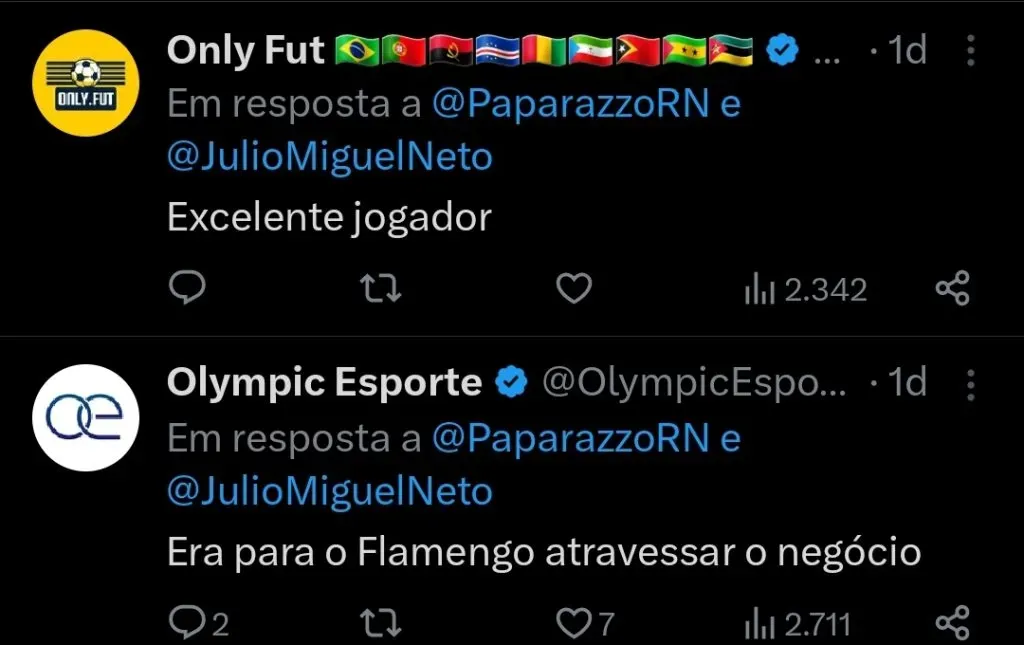
Task: Open the @JulioMiguelNeto profile link
Action: 330,156
